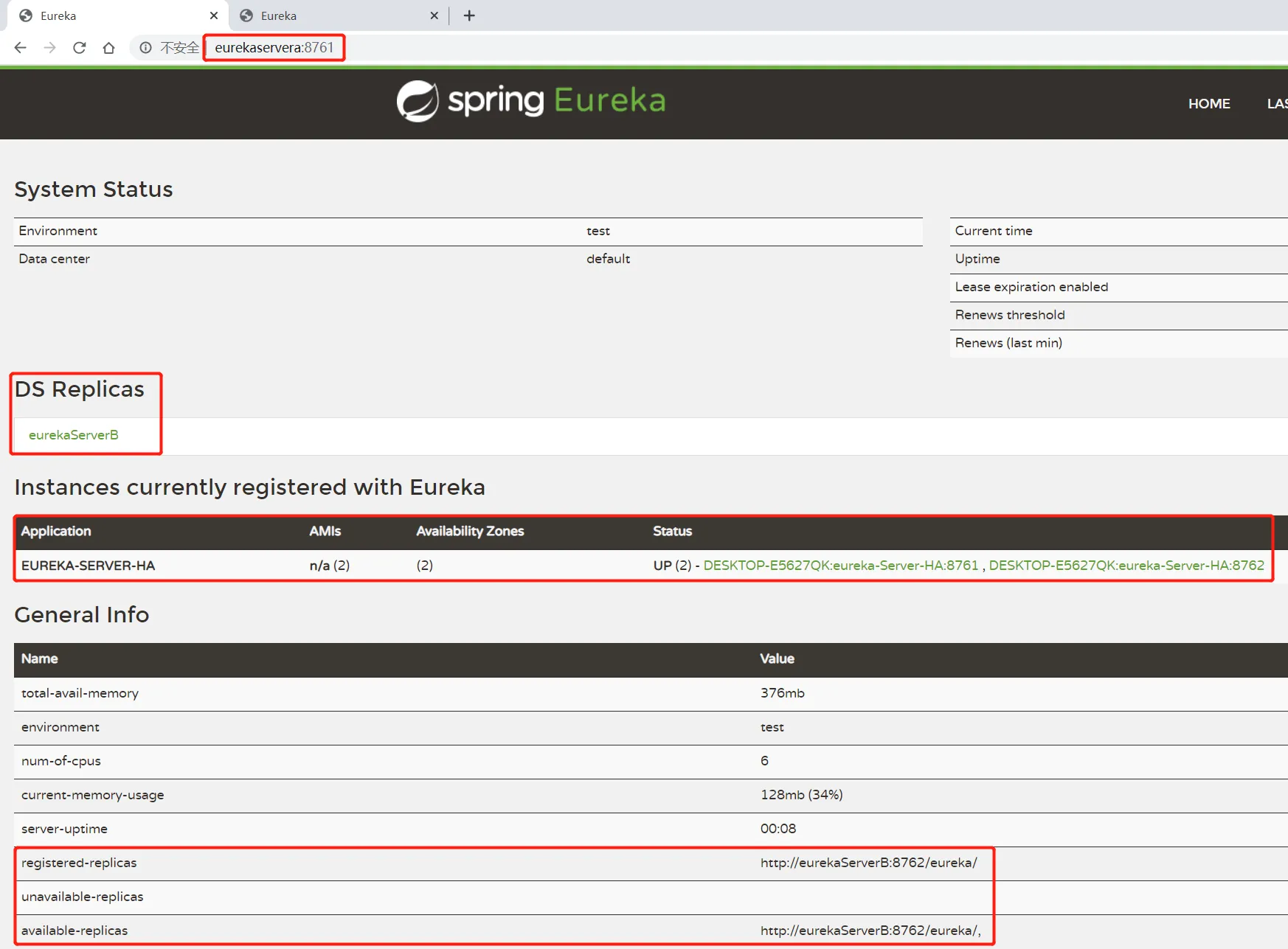Open the eureka-Server-HA:8762 instance link
1288x949 pixels.
point(1126,566)
